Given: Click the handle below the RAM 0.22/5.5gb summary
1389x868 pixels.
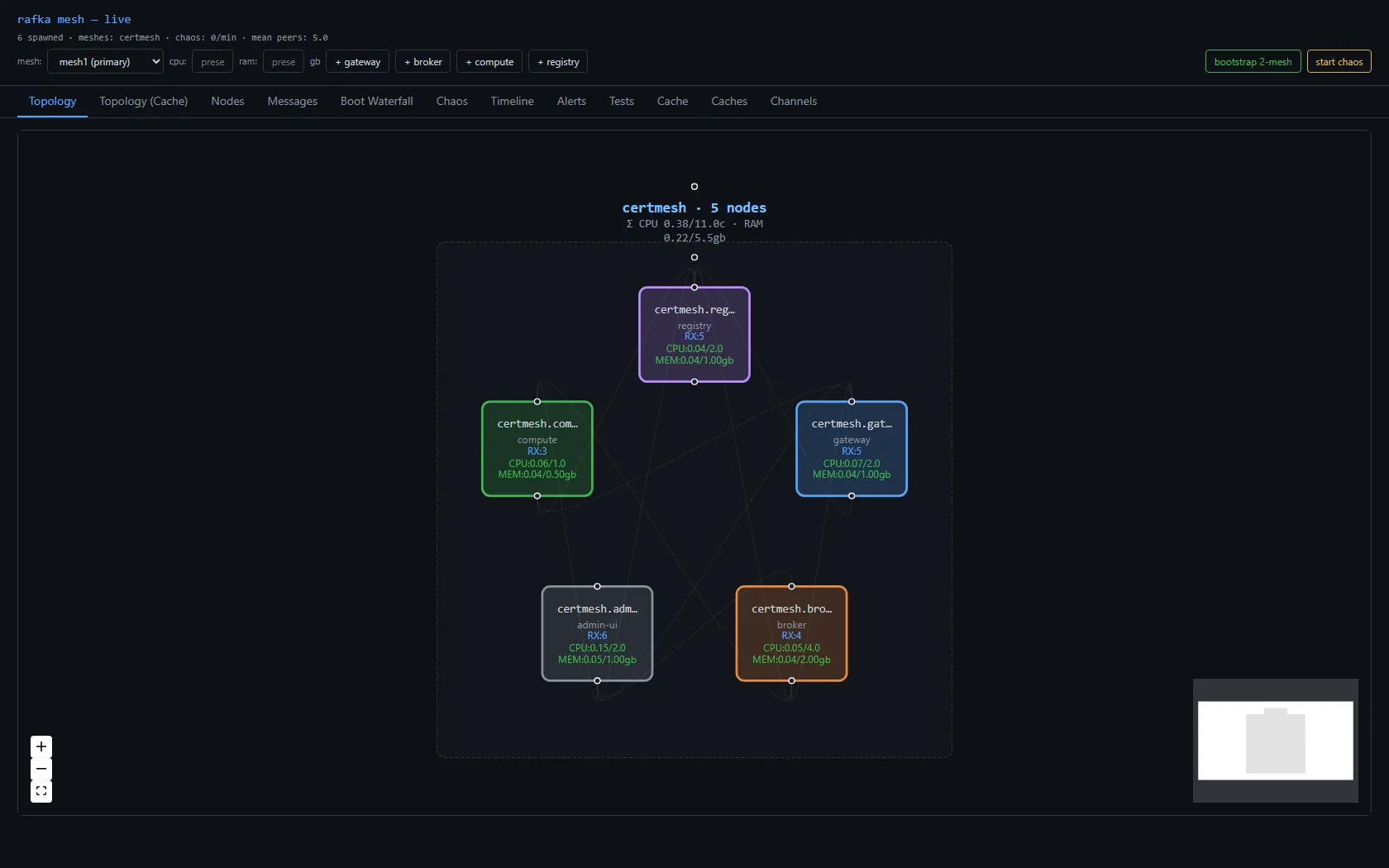Looking at the screenshot, I should pyautogui.click(x=694, y=257).
